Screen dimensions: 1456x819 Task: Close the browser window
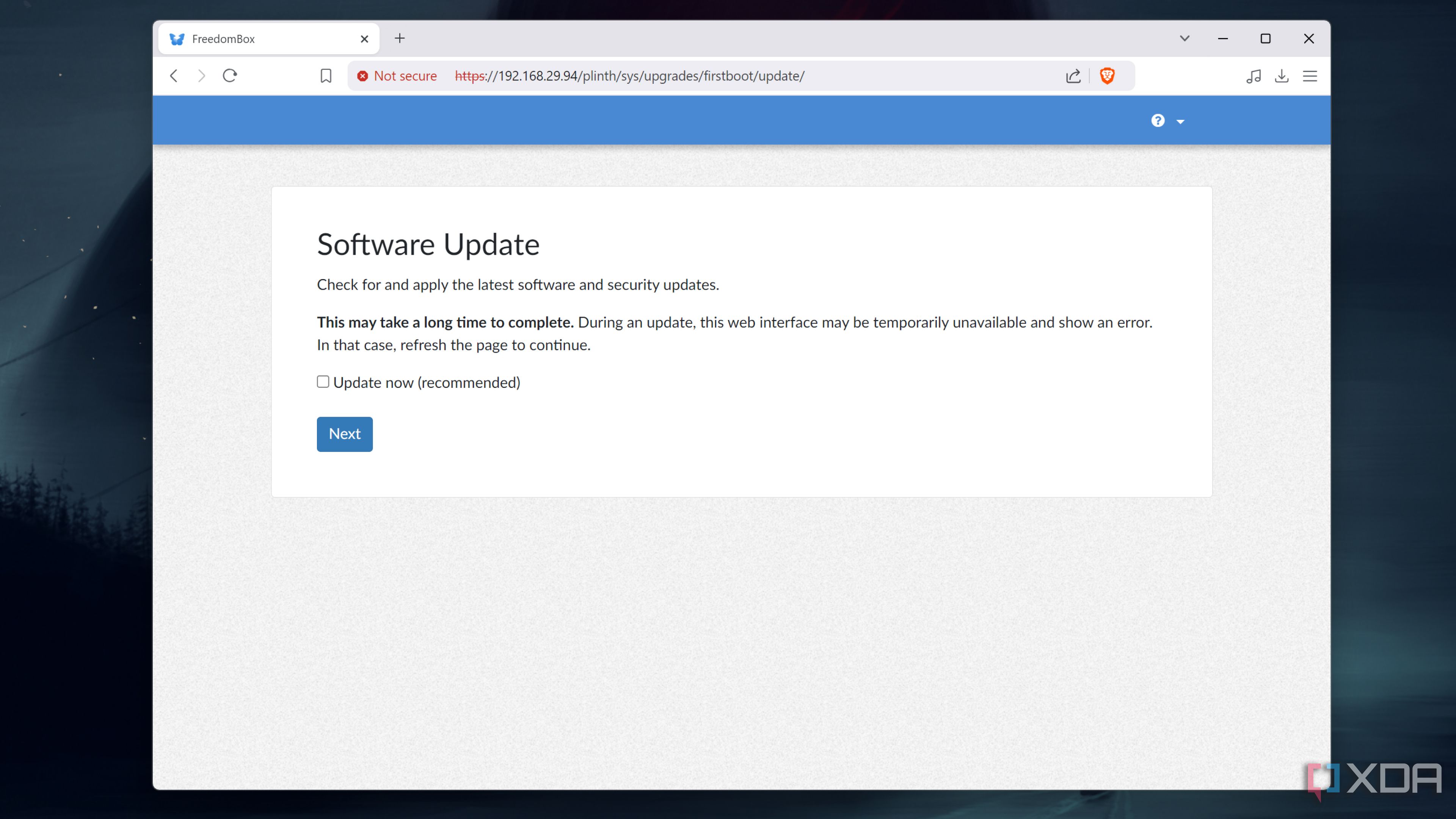(1309, 38)
